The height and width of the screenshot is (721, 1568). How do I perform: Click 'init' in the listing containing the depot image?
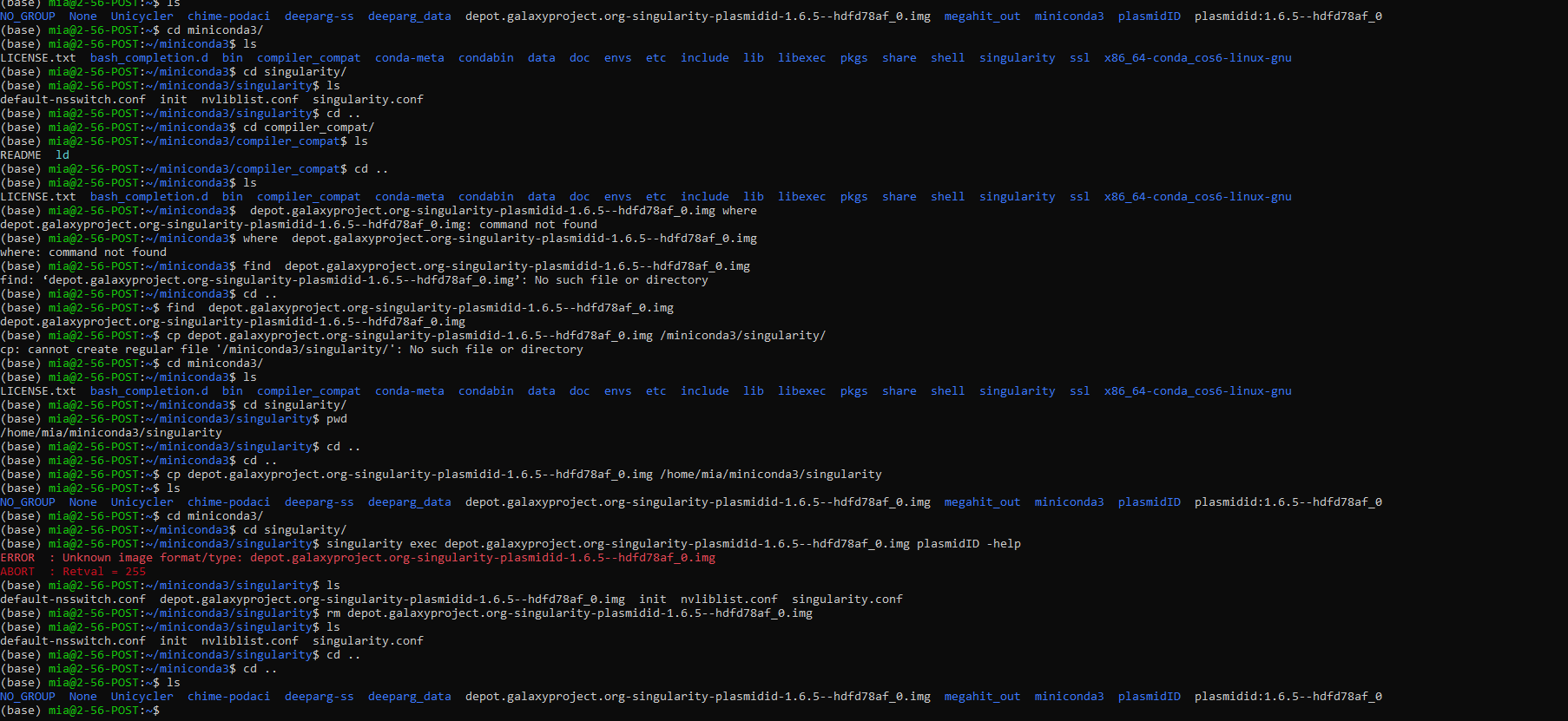(x=653, y=600)
